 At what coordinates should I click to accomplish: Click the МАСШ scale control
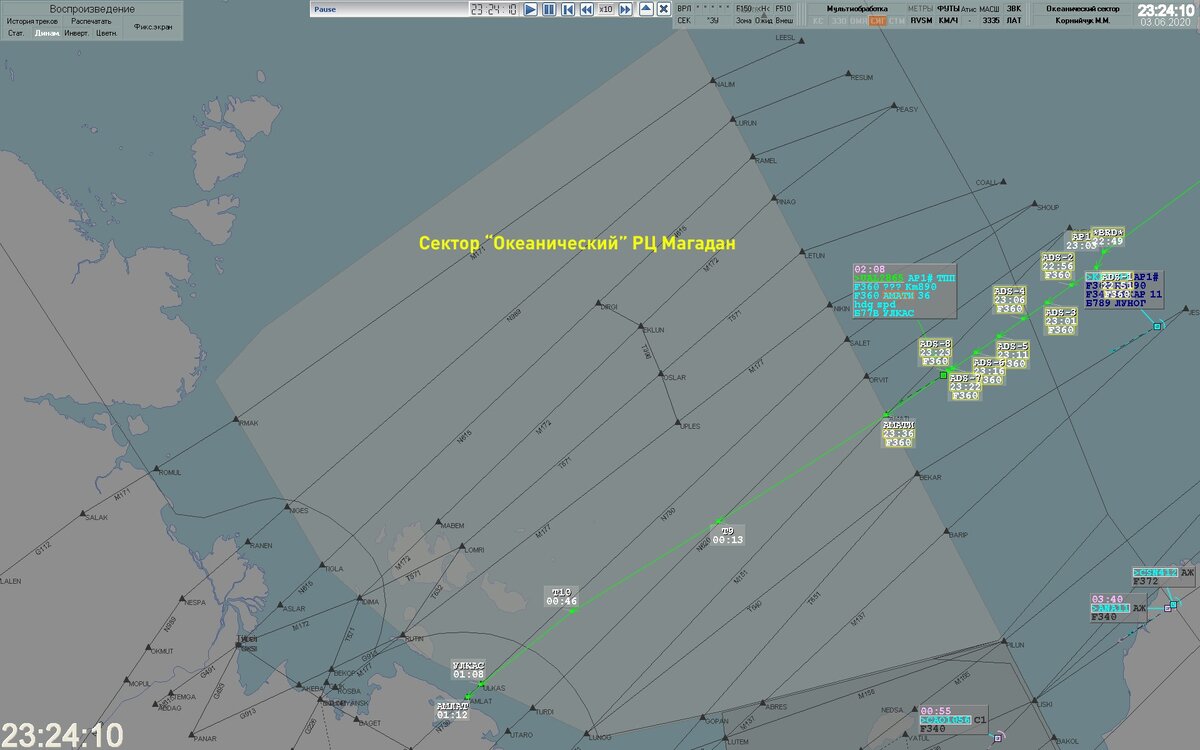point(989,8)
